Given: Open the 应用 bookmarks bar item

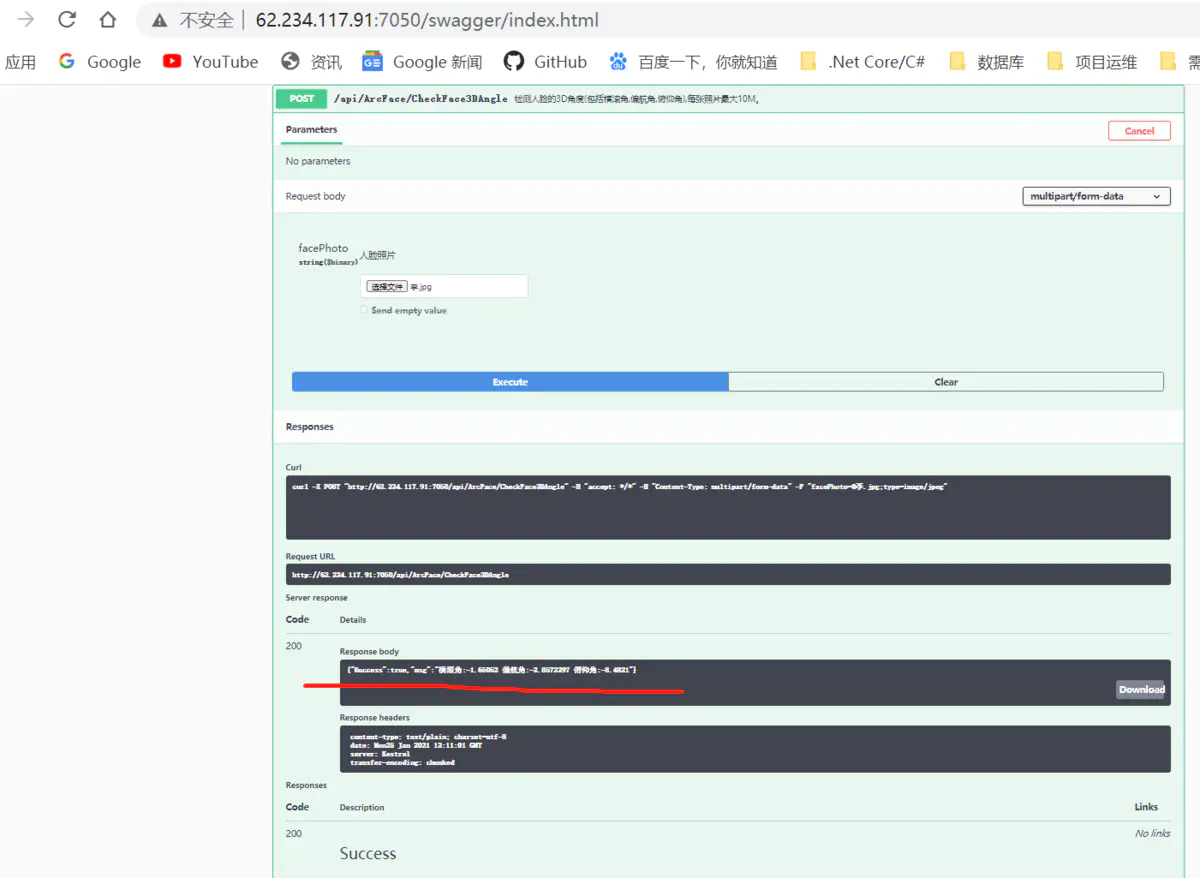Looking at the screenshot, I should click(22, 61).
